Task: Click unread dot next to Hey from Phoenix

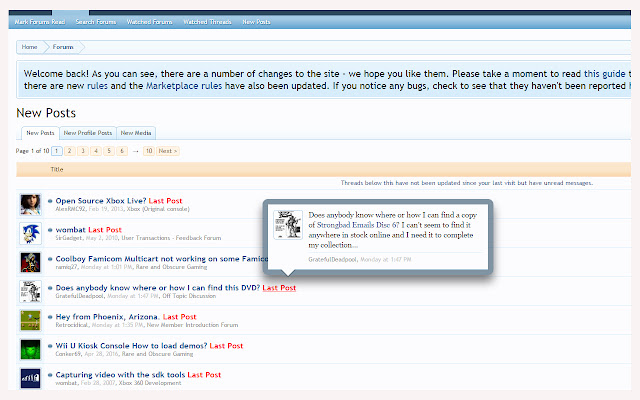Action: [50, 317]
